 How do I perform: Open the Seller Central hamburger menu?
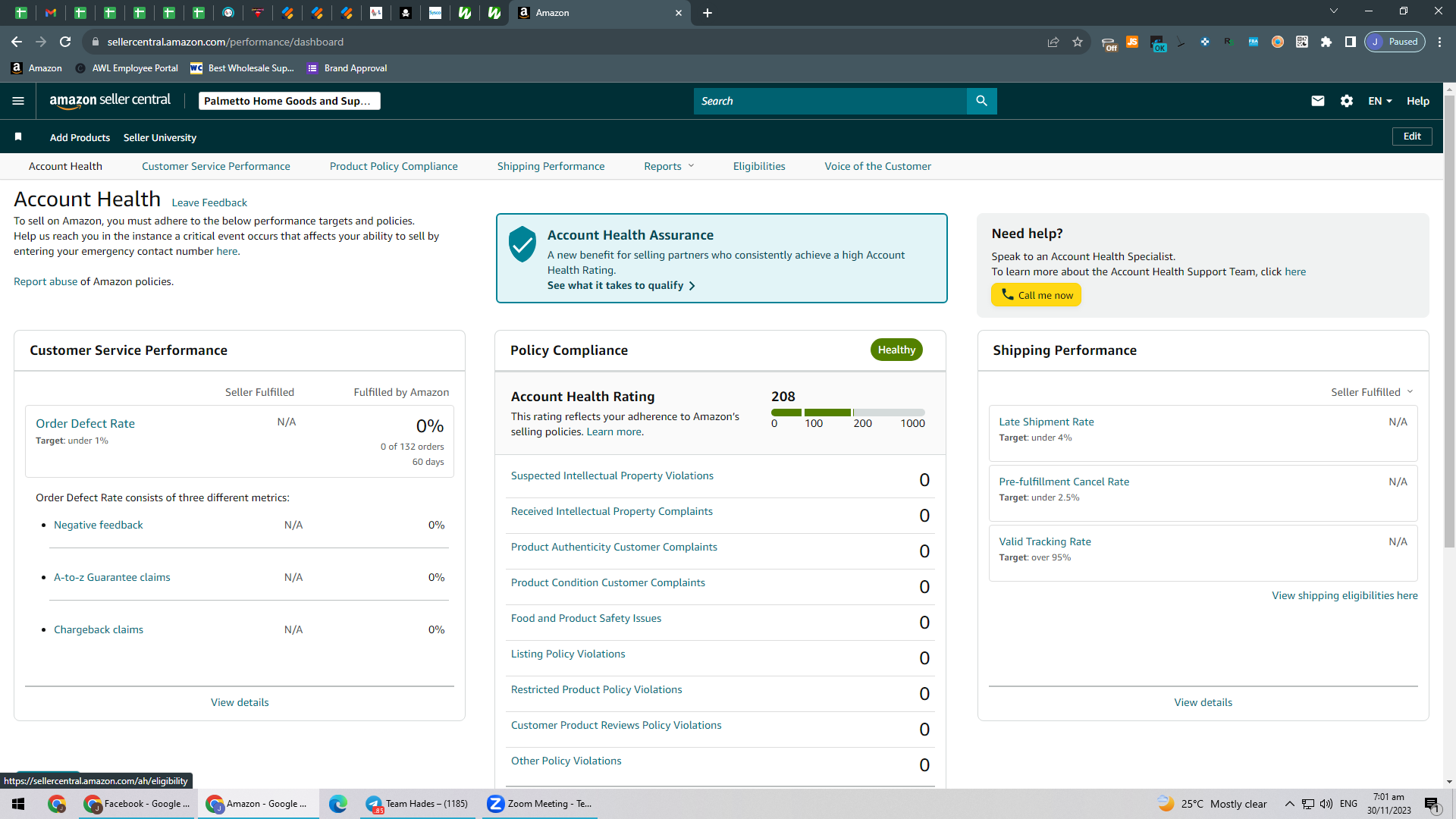[x=18, y=101]
